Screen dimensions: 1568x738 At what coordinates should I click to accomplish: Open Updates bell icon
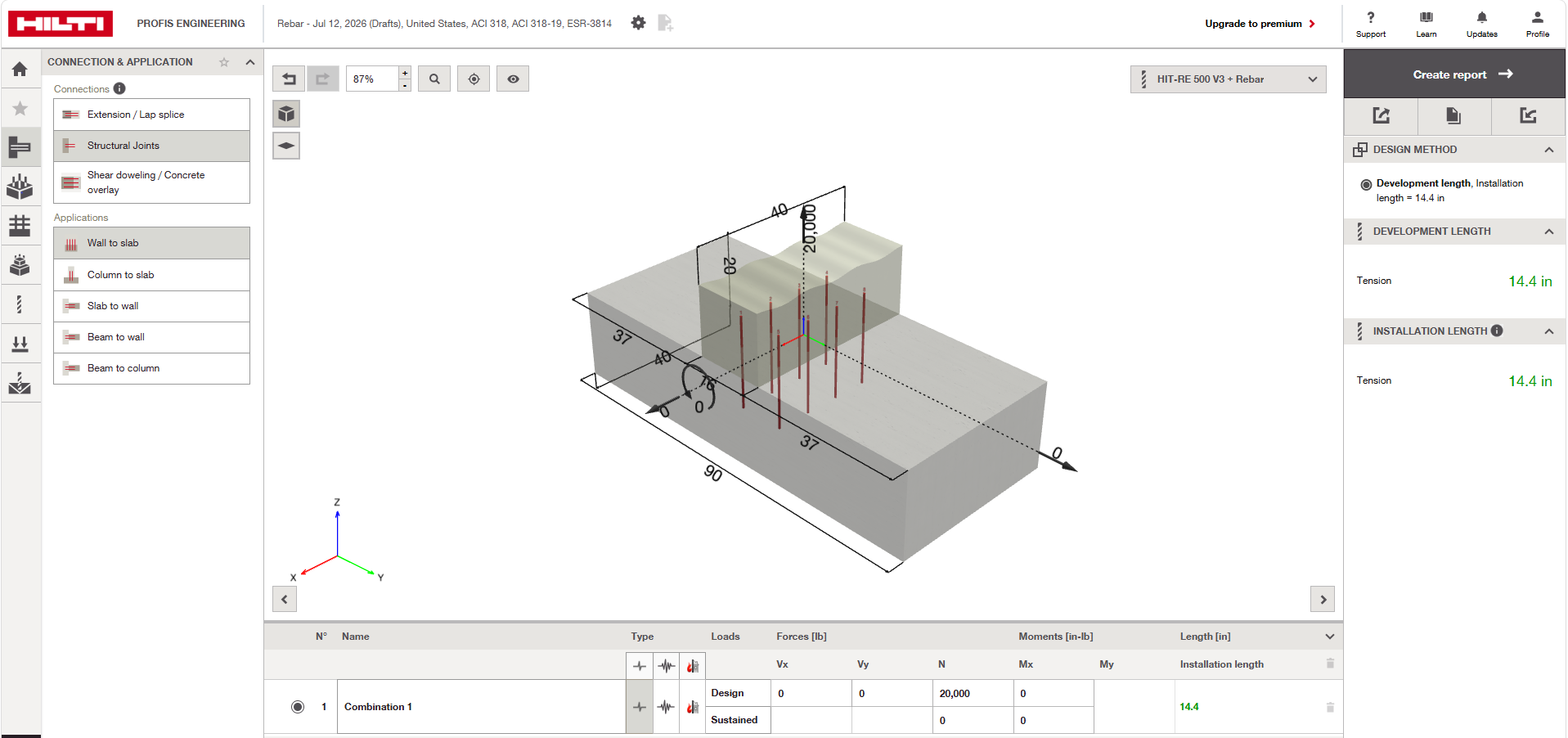click(x=1482, y=24)
